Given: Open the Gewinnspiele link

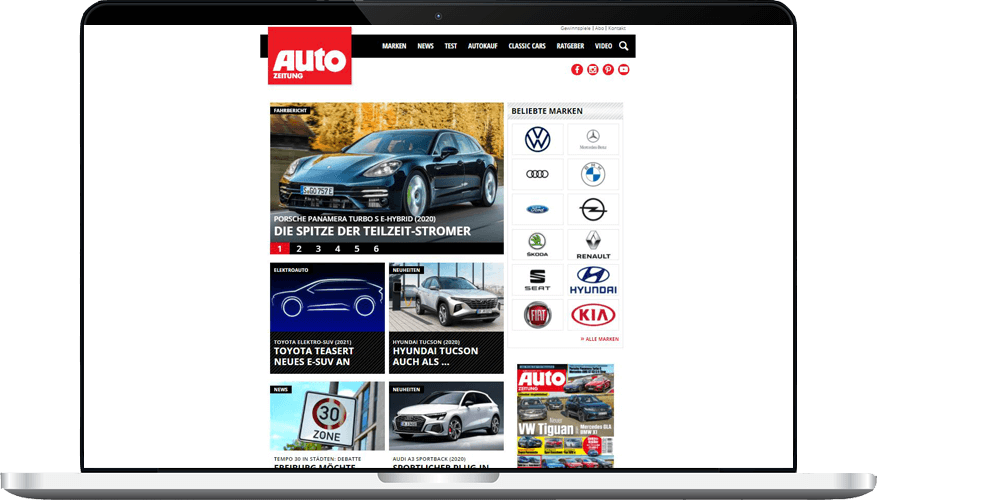Looking at the screenshot, I should [x=574, y=28].
